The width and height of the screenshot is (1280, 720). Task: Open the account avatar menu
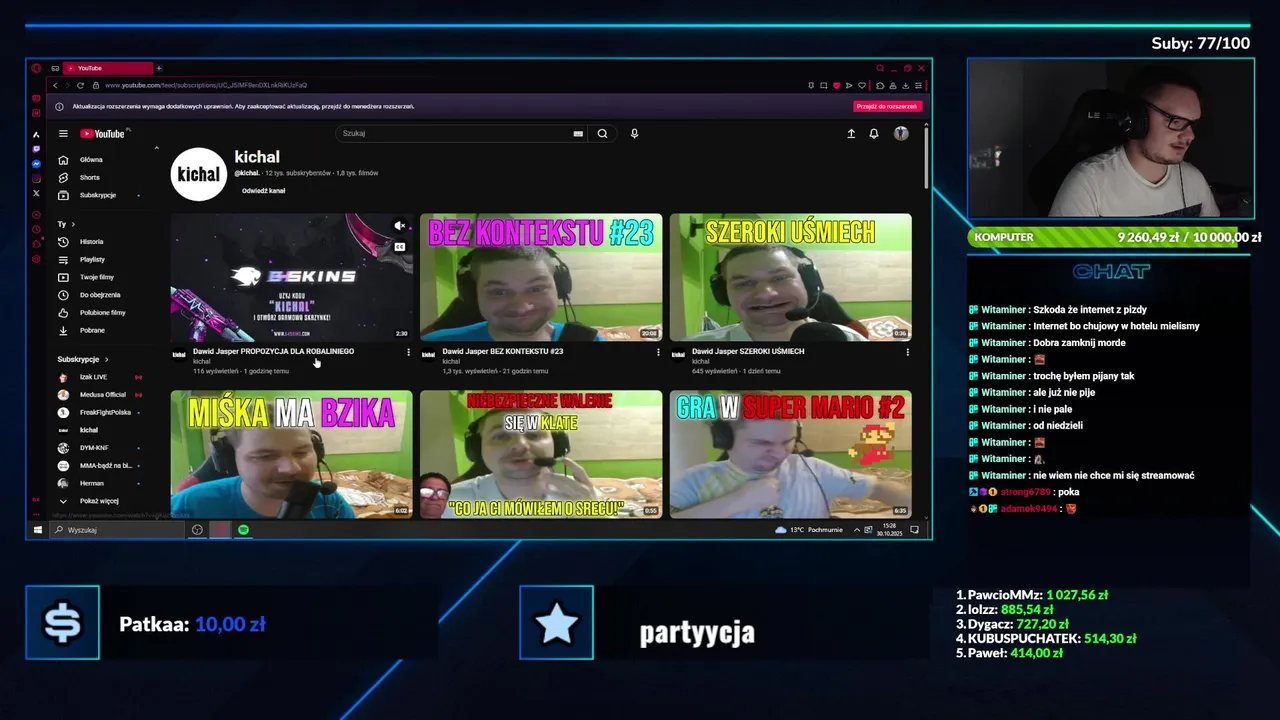click(901, 133)
